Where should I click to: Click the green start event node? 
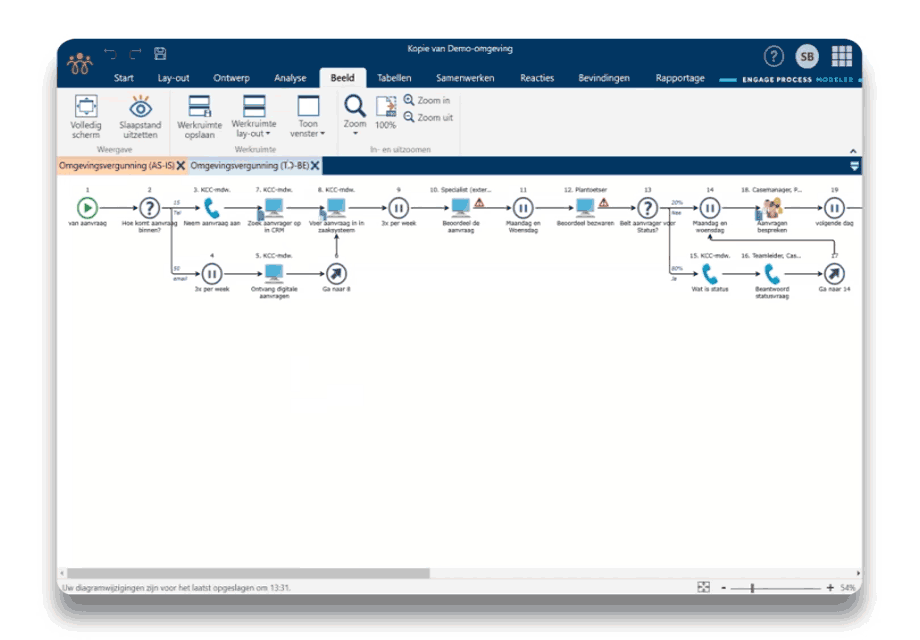click(x=87, y=207)
